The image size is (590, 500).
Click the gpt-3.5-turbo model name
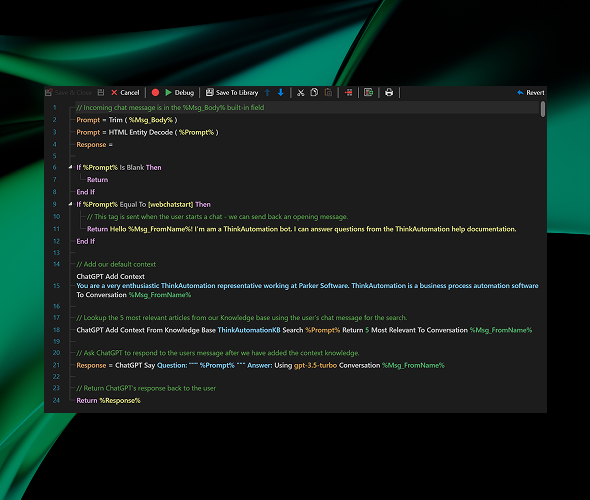[315, 365]
